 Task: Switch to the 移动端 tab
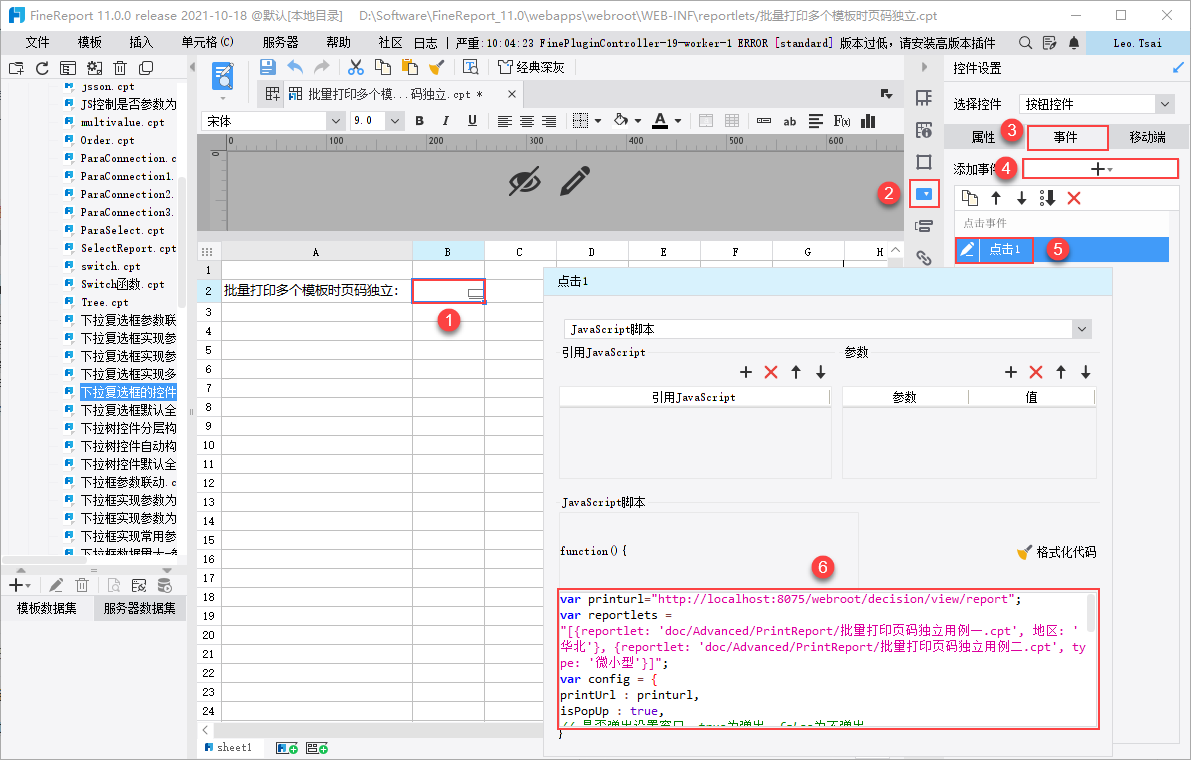coord(1148,137)
